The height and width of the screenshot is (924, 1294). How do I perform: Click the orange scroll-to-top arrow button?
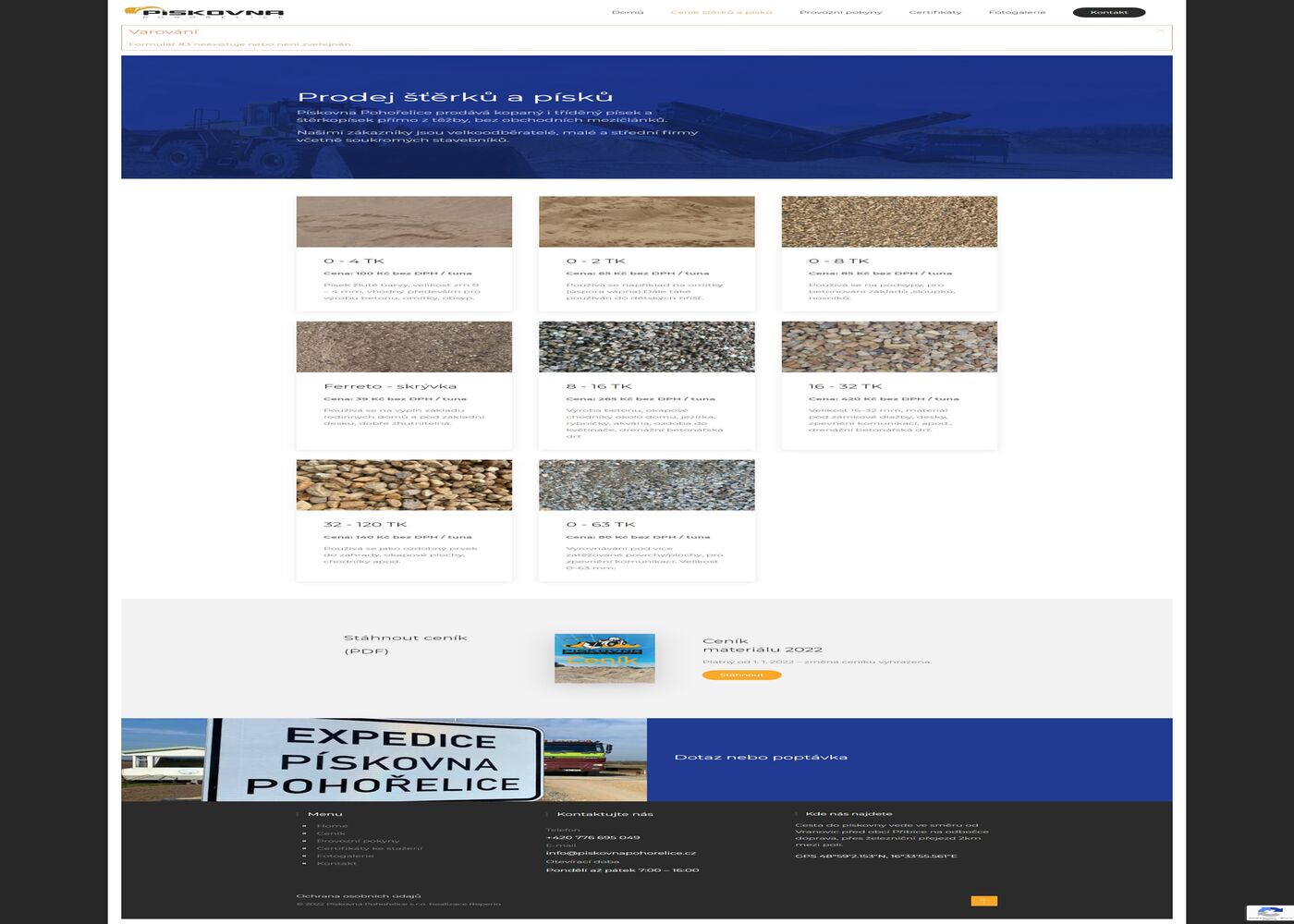coord(983,901)
